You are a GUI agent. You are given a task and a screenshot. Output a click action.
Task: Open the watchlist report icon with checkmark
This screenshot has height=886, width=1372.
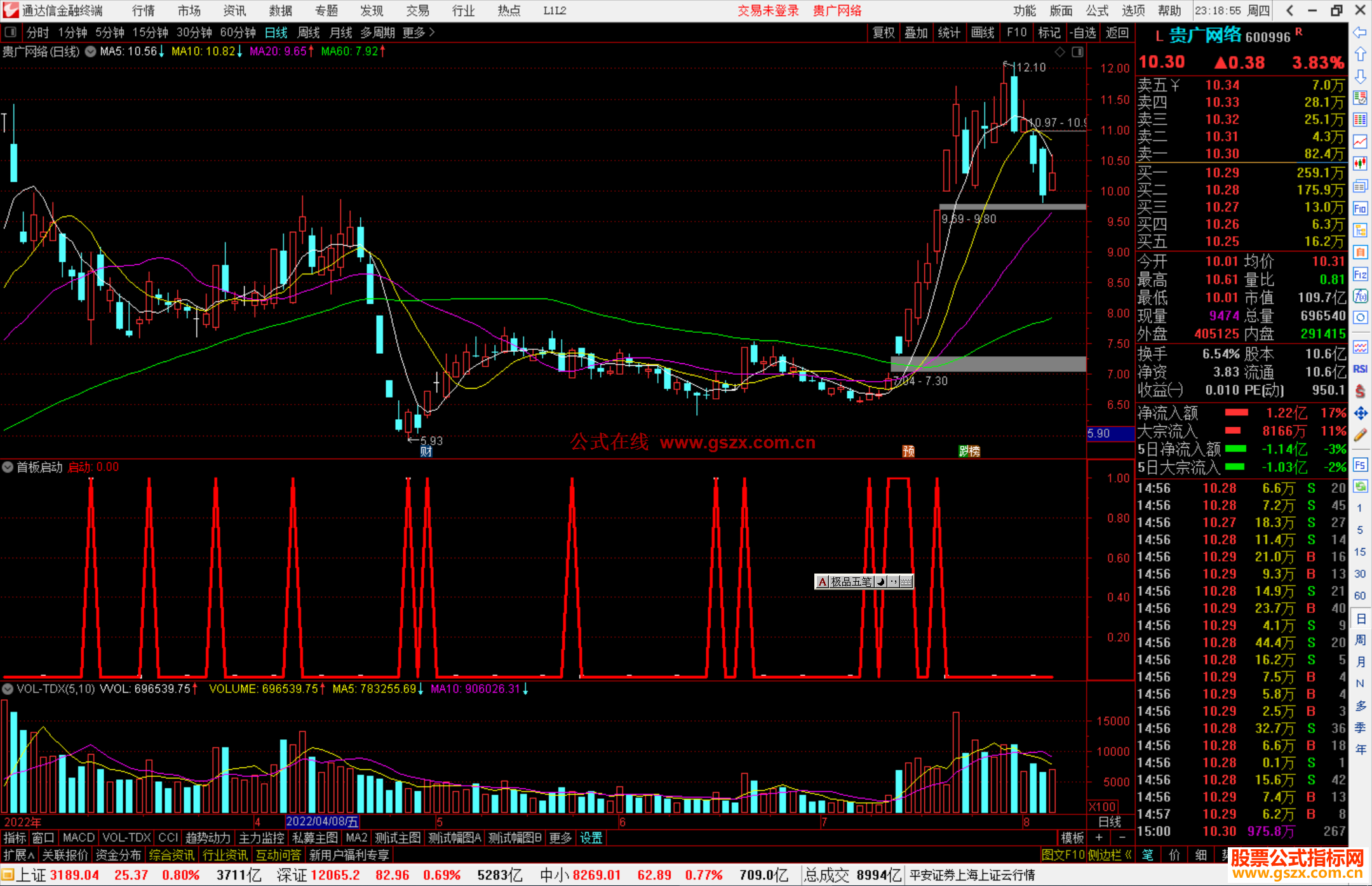[1360, 98]
